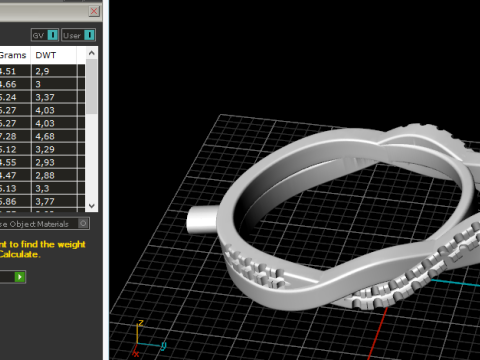
Task: Click the scroll down arrow of materials list
Action: (92, 206)
